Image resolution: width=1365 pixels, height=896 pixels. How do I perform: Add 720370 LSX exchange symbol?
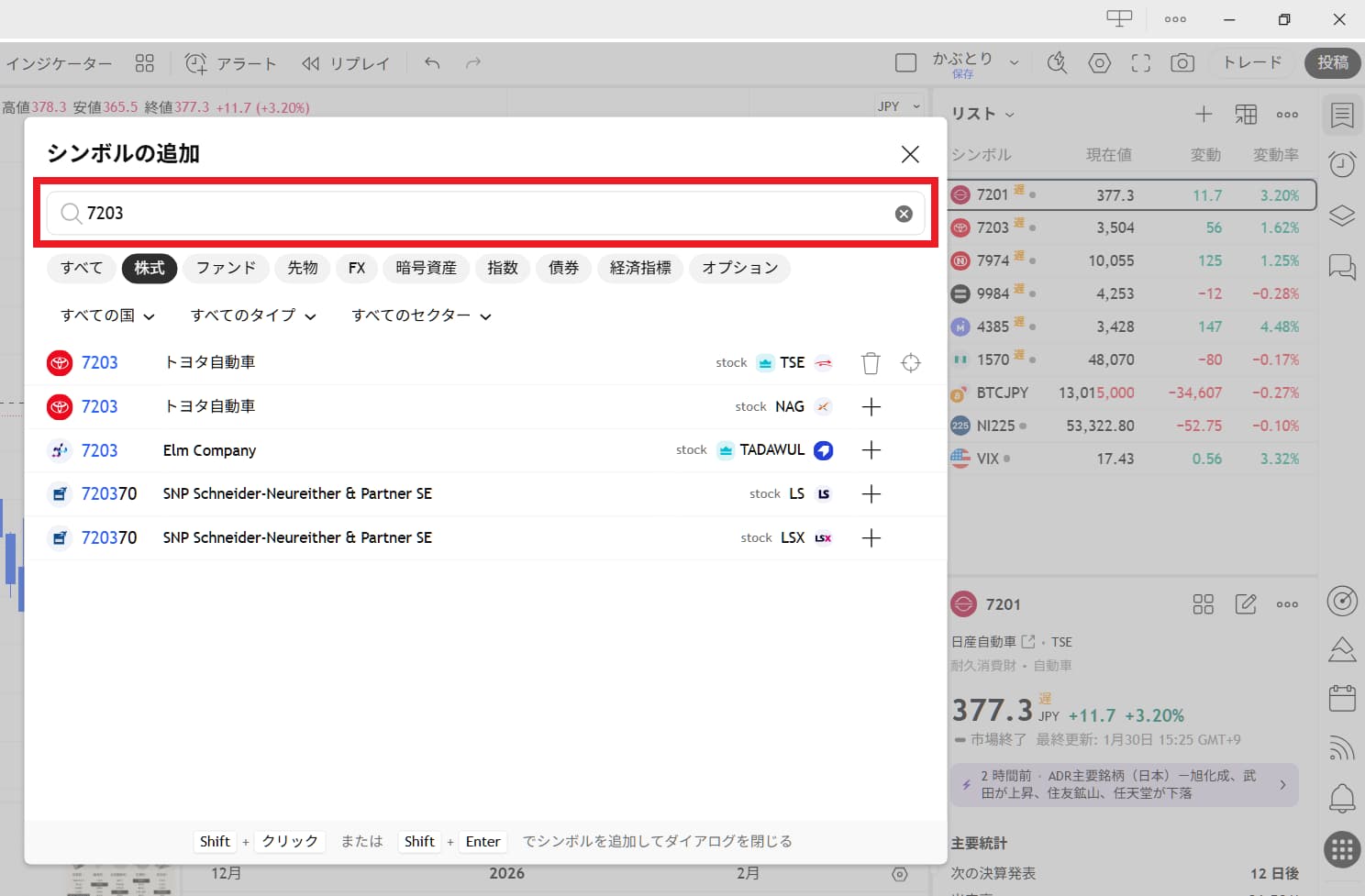pyautogui.click(x=871, y=537)
